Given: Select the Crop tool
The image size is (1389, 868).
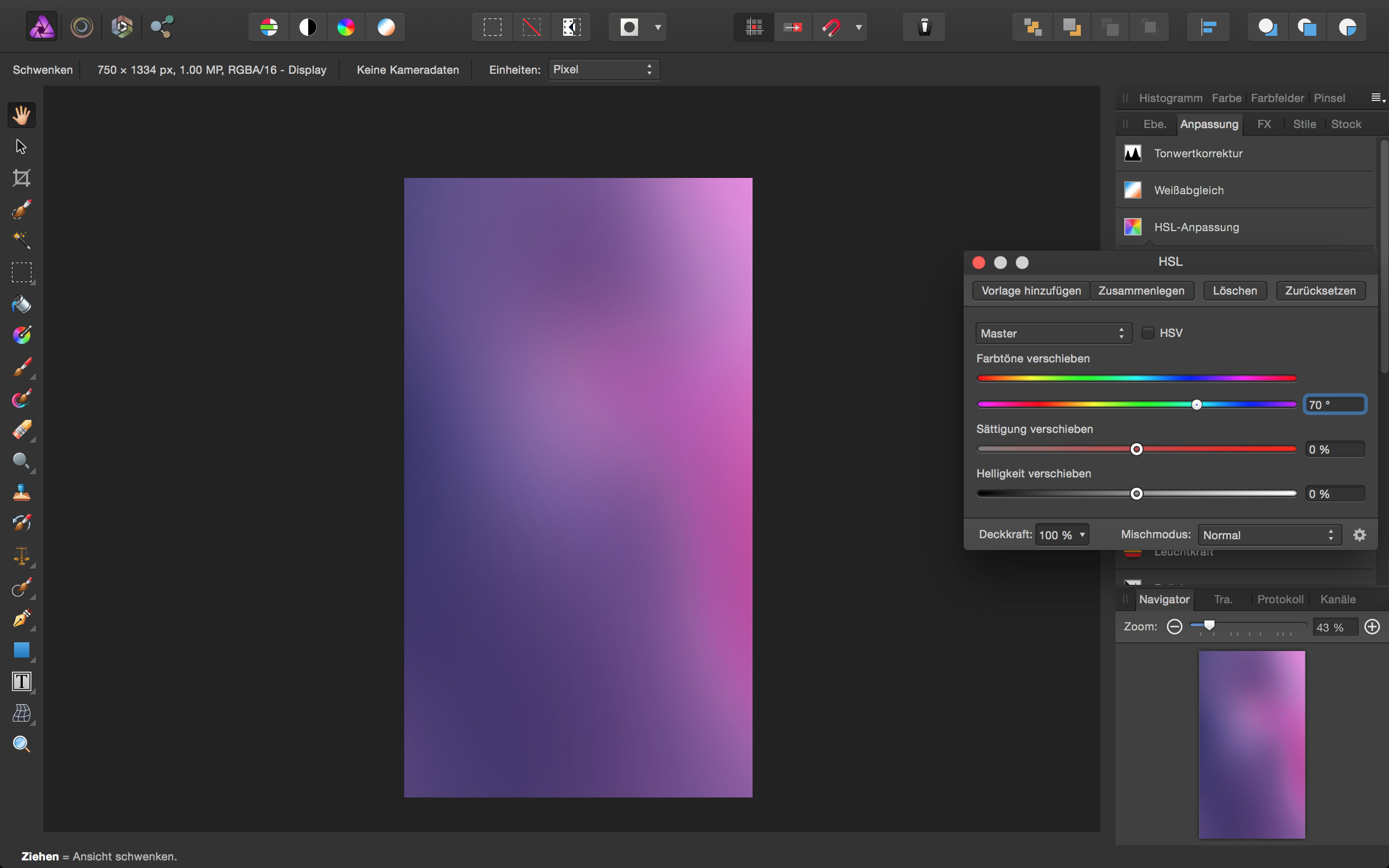Looking at the screenshot, I should click(x=21, y=177).
